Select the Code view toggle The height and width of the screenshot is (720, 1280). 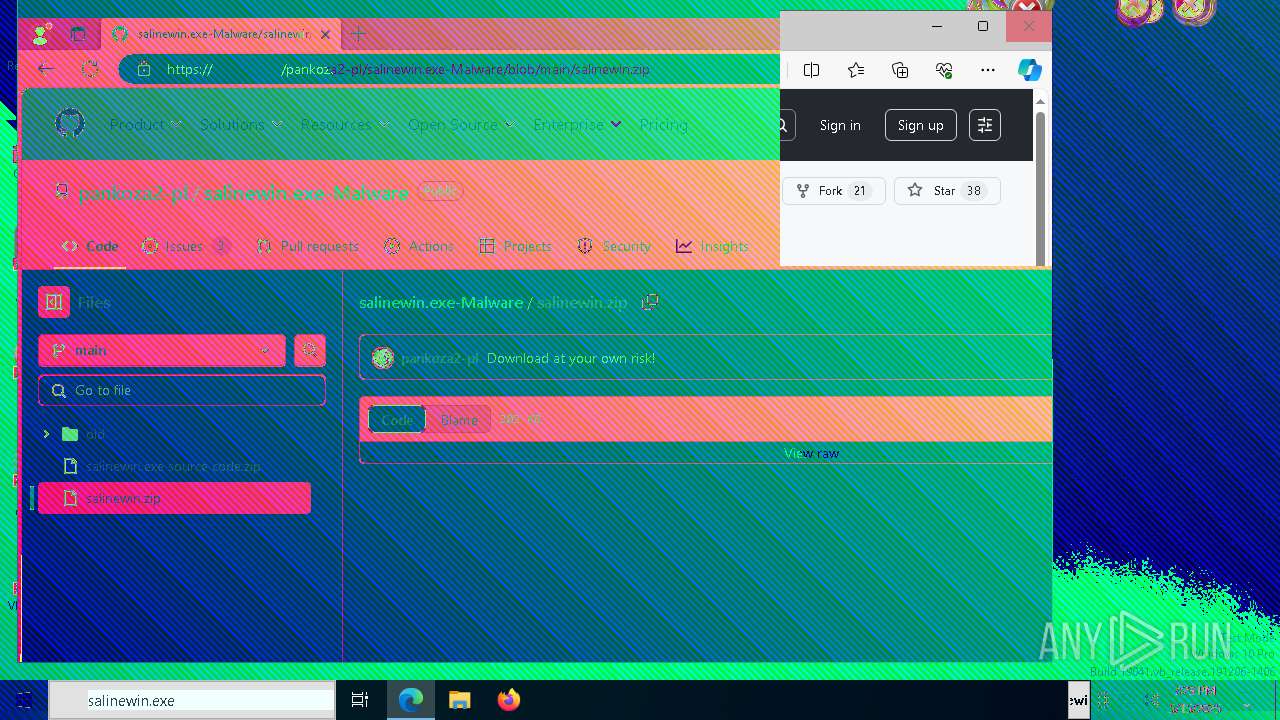397,420
